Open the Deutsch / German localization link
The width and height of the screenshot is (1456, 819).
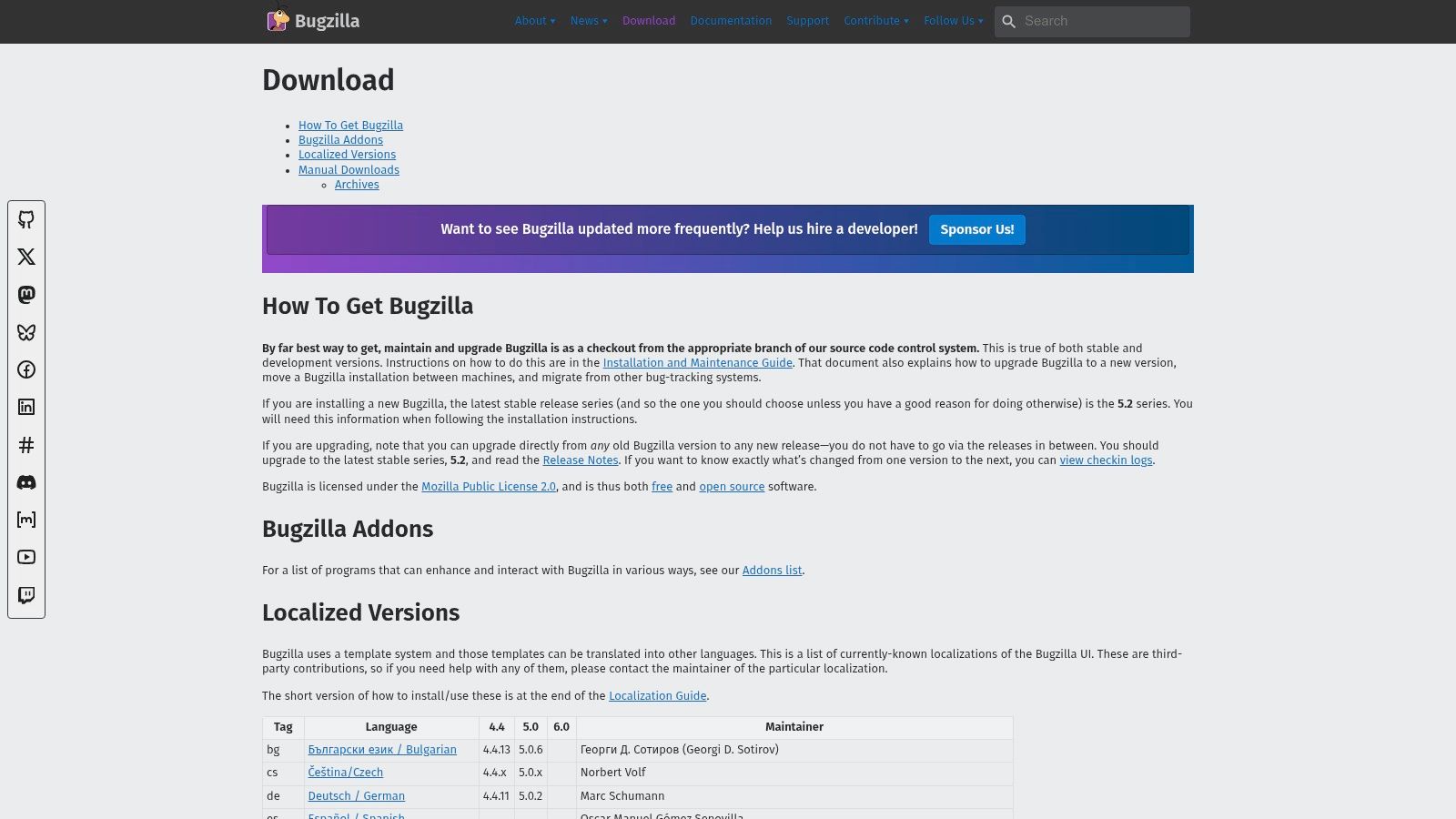click(356, 796)
